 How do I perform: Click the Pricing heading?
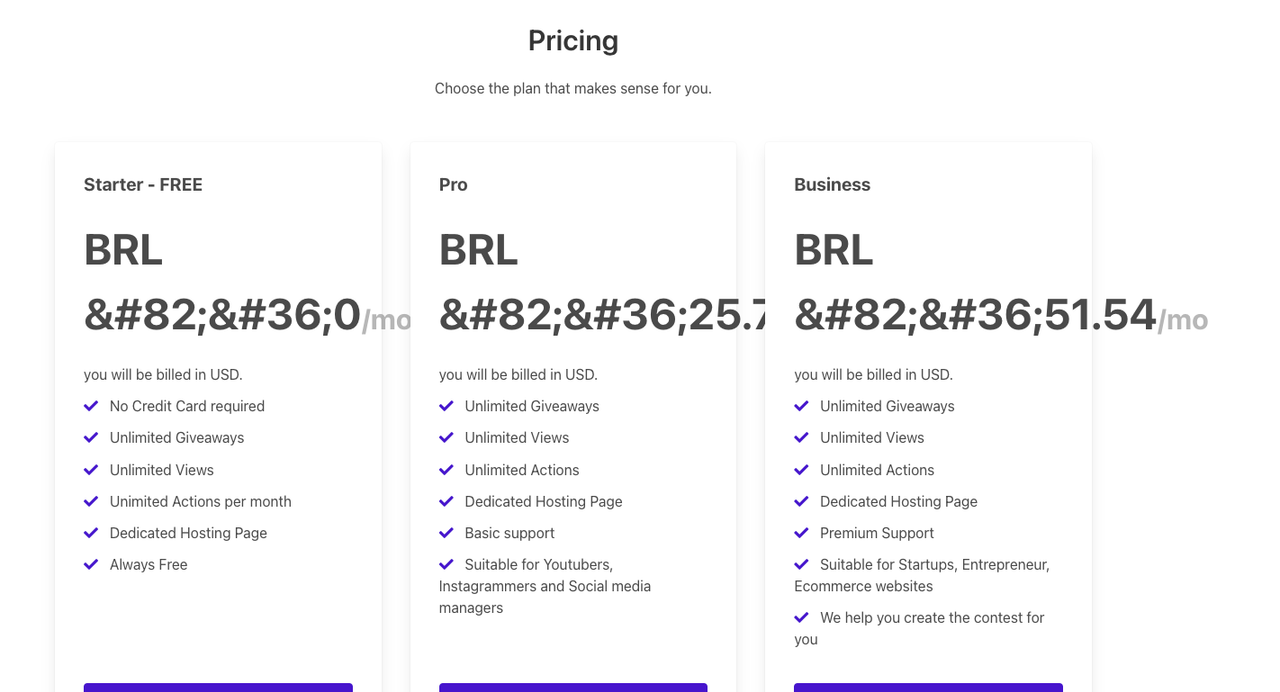pyautogui.click(x=573, y=41)
